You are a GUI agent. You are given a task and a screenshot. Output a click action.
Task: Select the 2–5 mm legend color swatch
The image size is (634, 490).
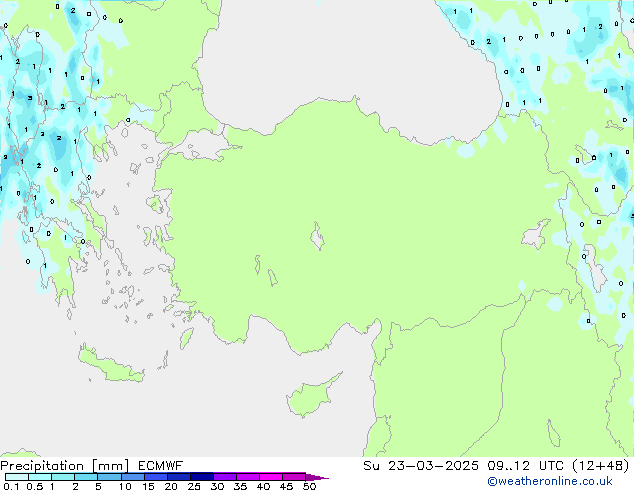[86, 477]
